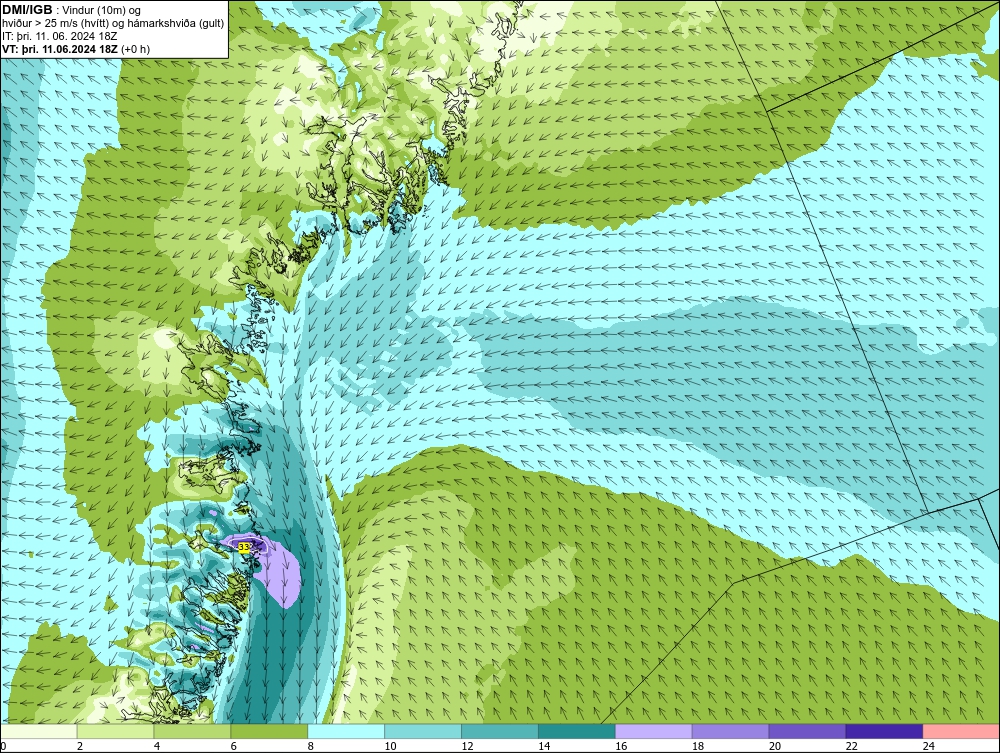The width and height of the screenshot is (1000, 753).
Task: Click the legend scale number "4"
Action: pos(157,746)
